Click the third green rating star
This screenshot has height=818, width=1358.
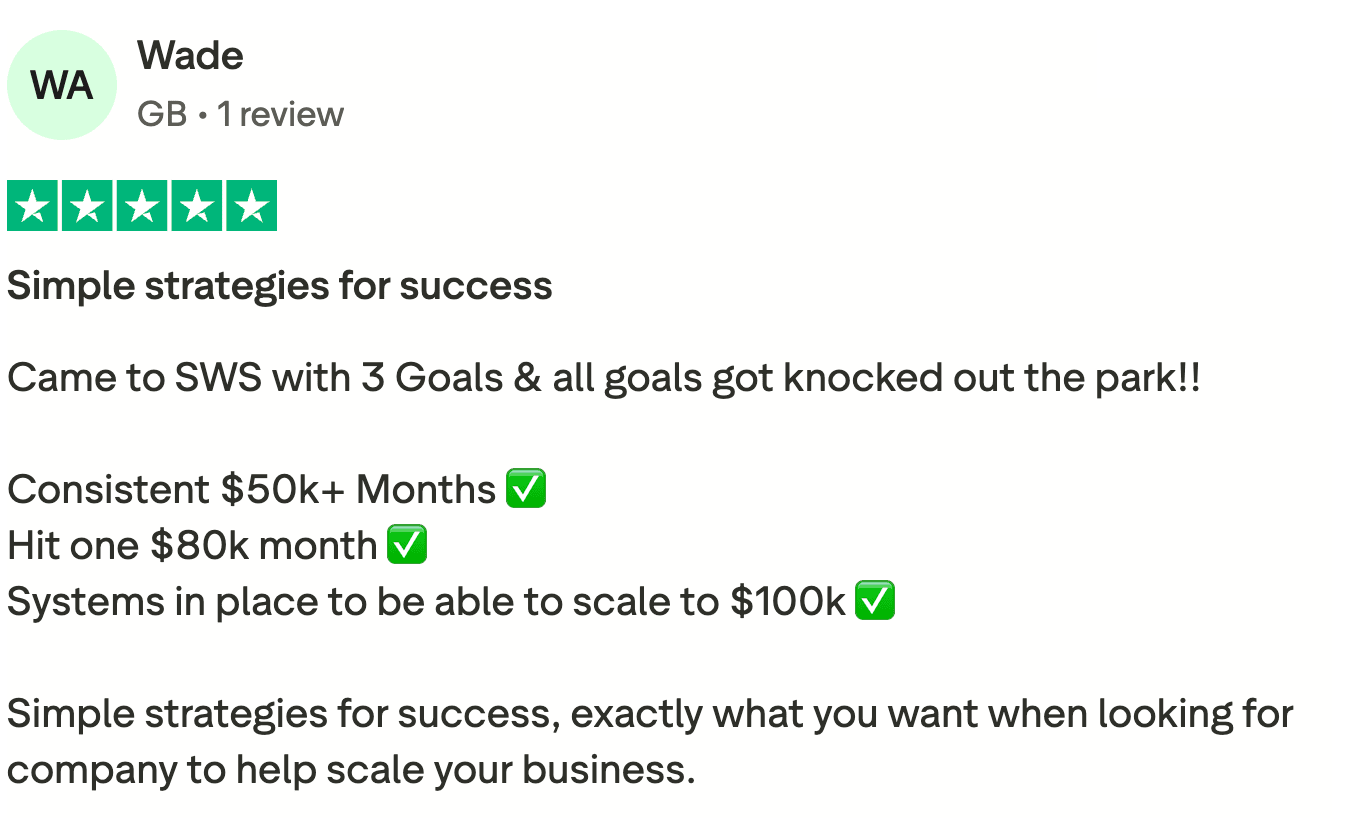[142, 206]
